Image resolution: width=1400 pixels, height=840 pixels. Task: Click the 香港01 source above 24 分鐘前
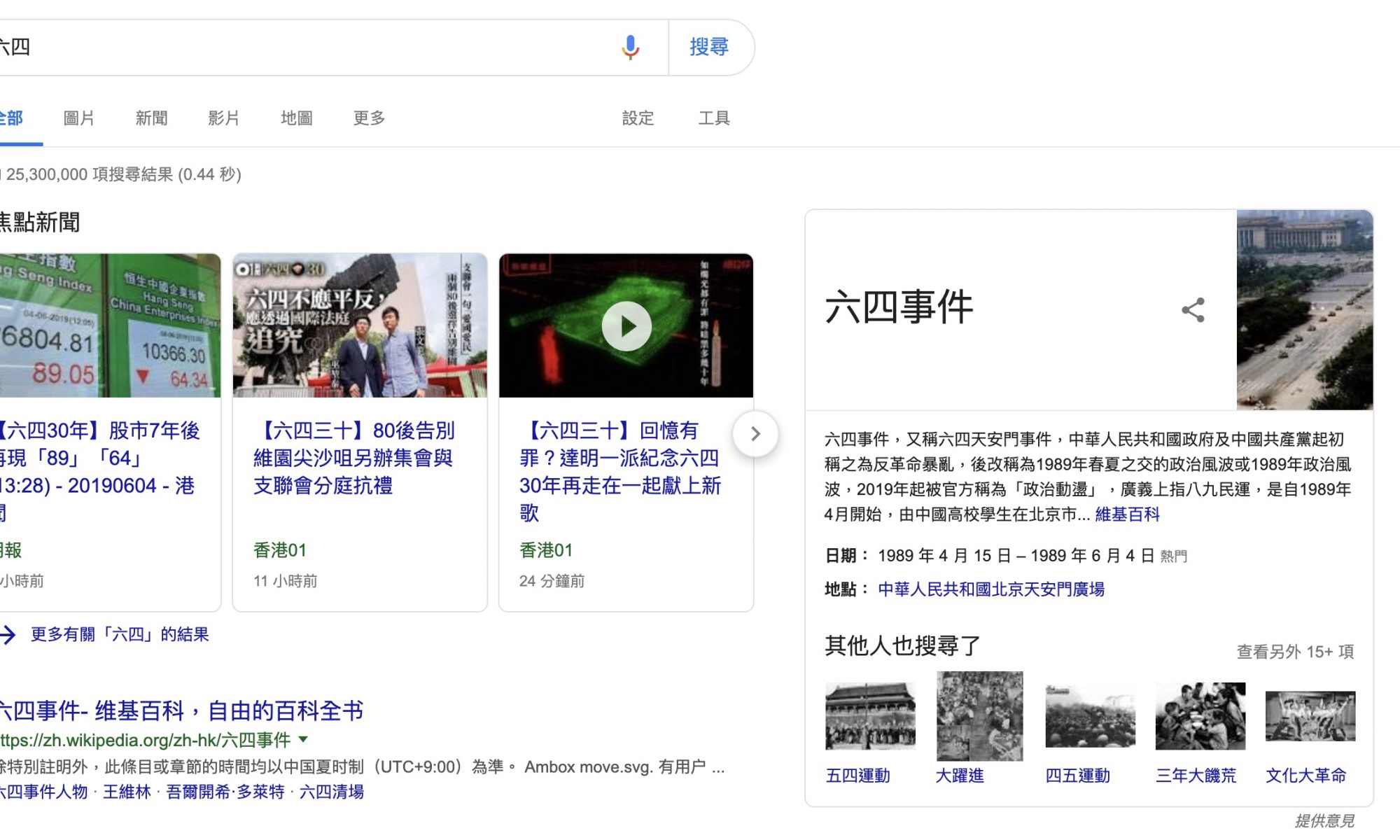[546, 550]
